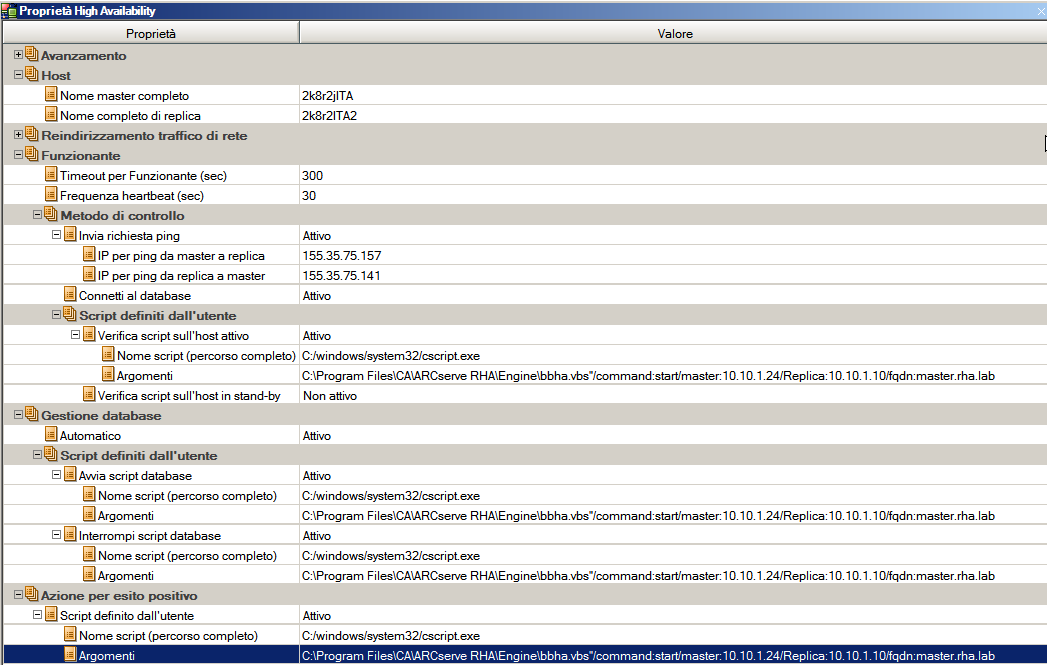This screenshot has width=1047, height=665.
Task: Click the Script definito dall'utente icon
Action: [x=51, y=615]
